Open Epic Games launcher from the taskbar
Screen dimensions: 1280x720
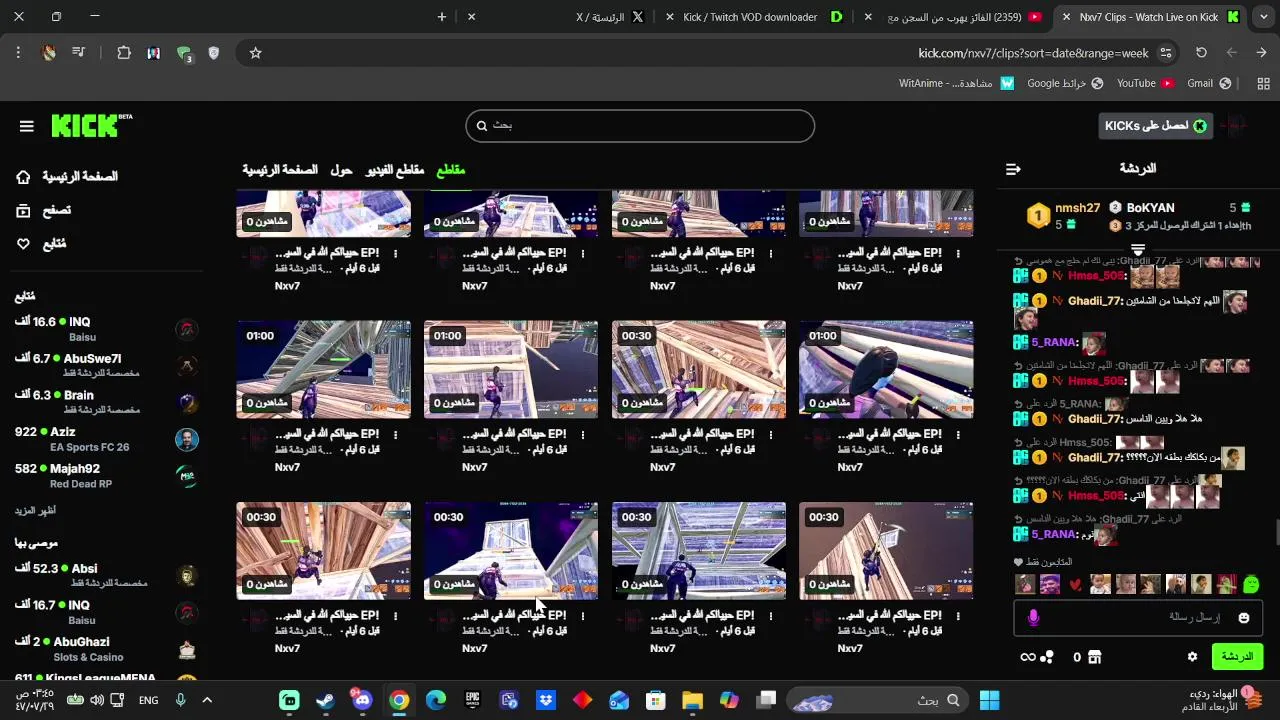472,700
